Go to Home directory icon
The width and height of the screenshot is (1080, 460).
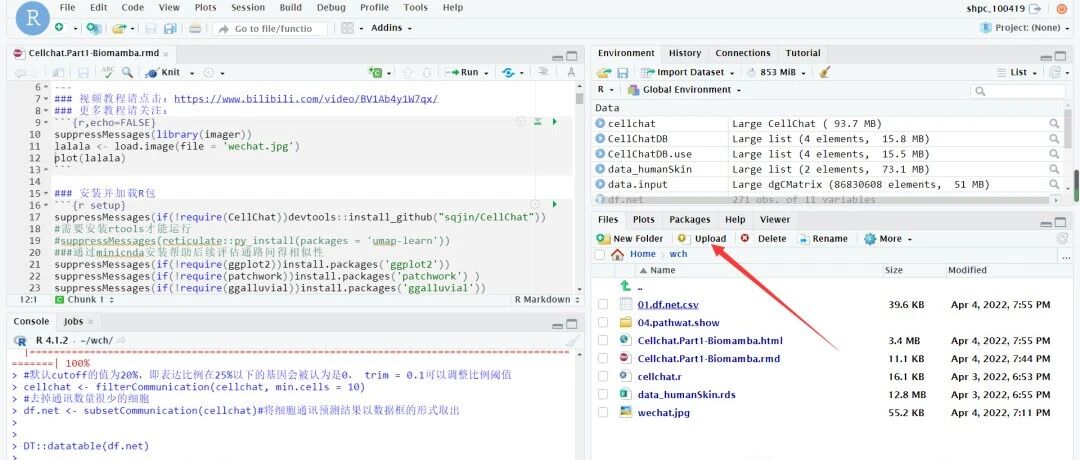[617, 254]
